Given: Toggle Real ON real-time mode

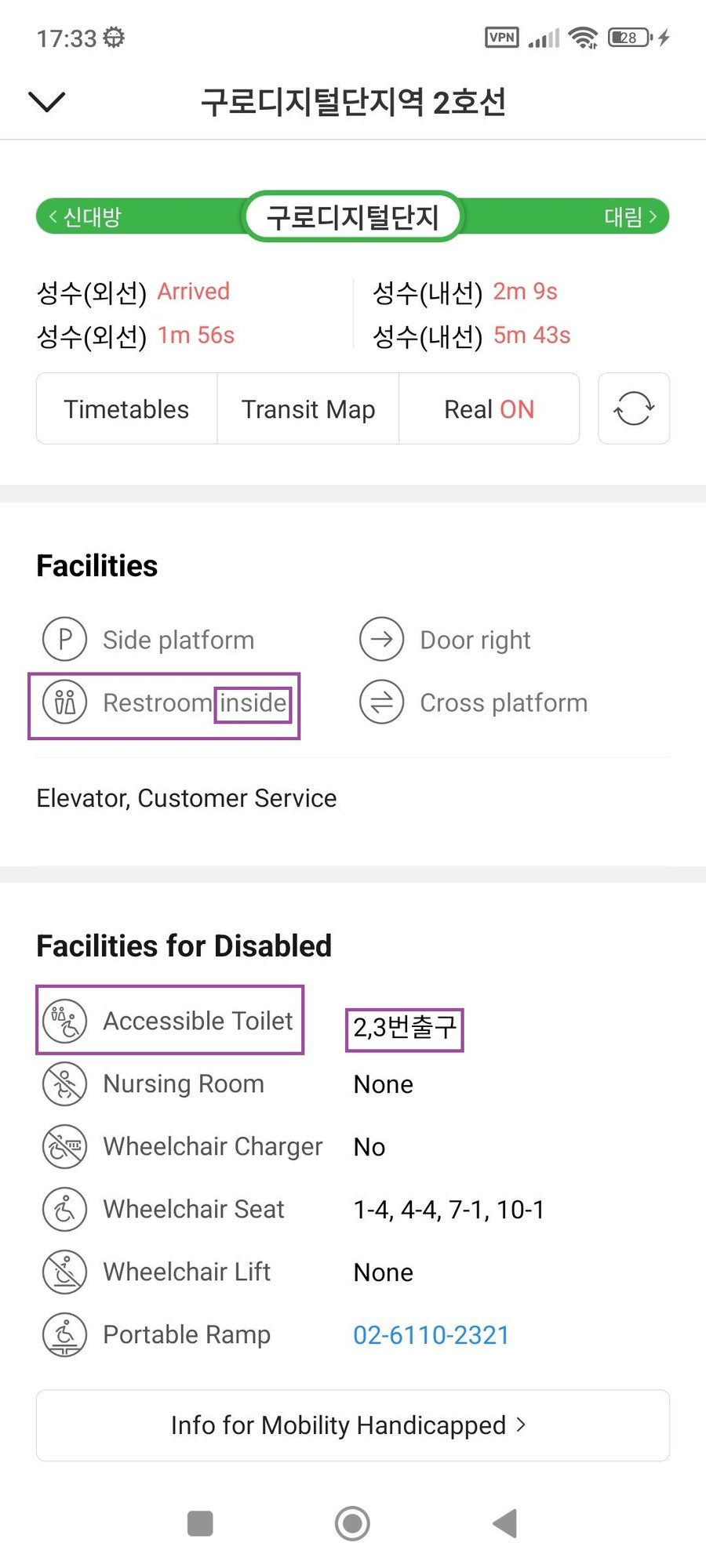Looking at the screenshot, I should point(489,408).
